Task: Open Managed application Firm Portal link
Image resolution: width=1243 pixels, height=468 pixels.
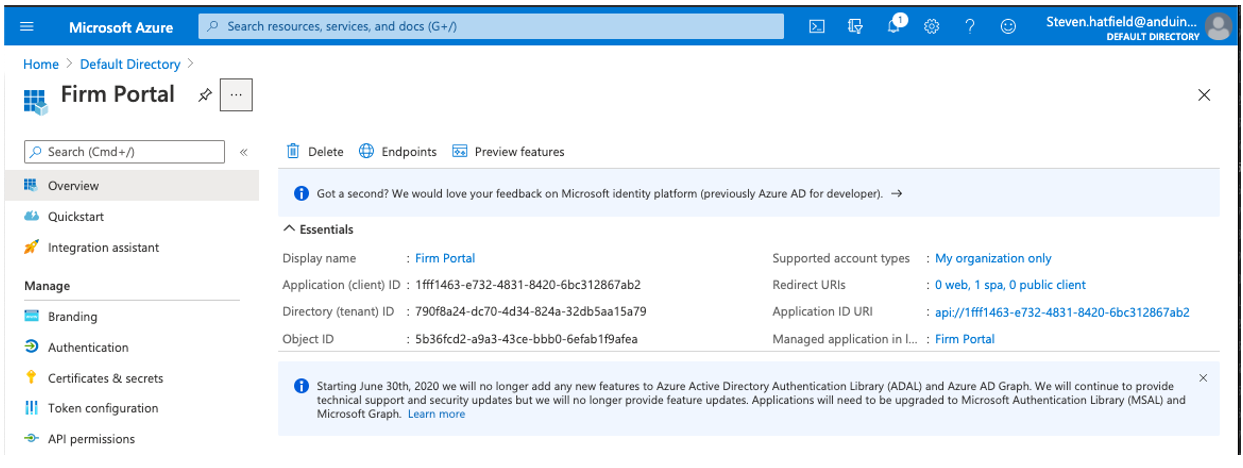Action: pyautogui.click(x=965, y=340)
